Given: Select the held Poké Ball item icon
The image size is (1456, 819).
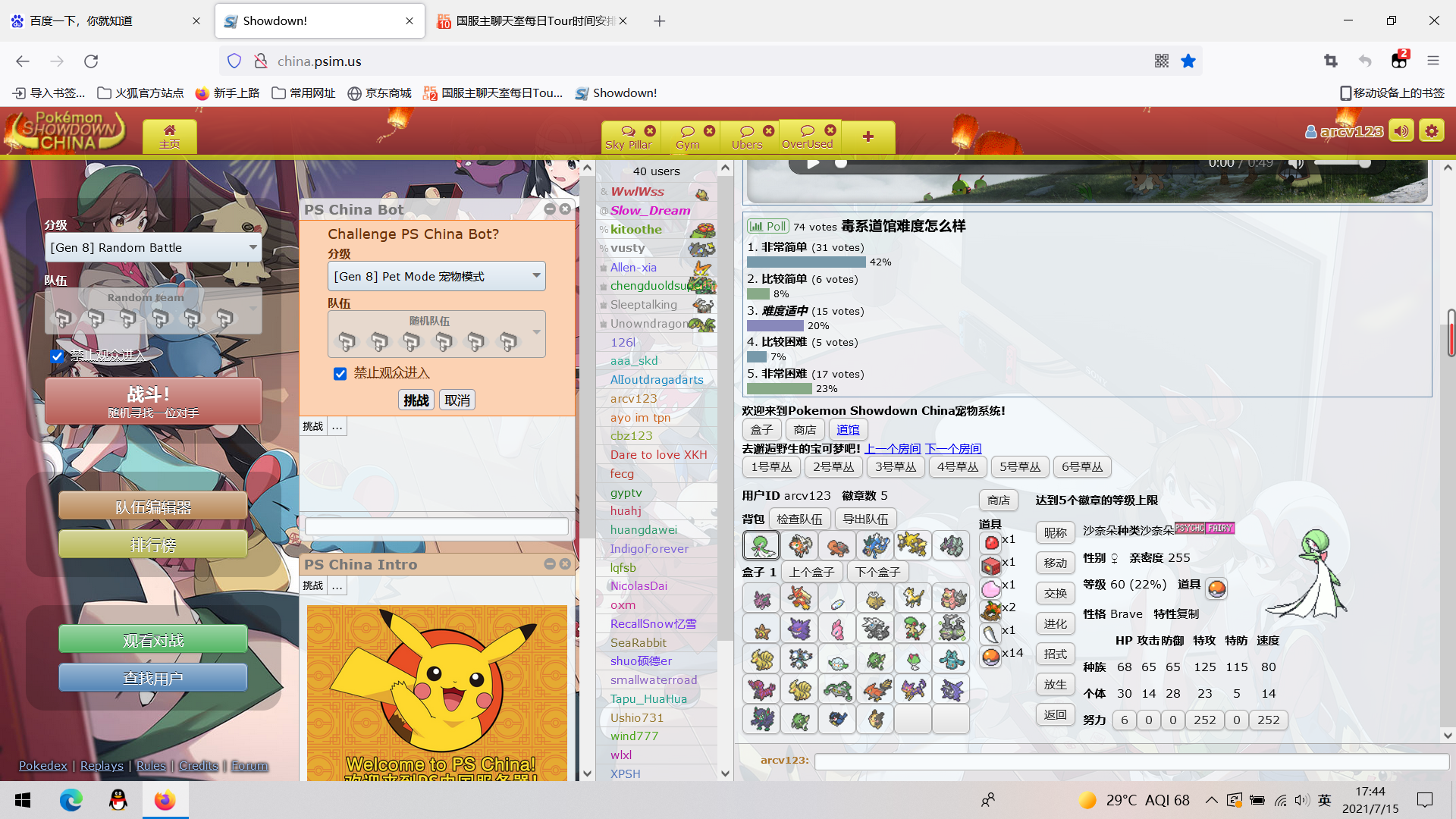Looking at the screenshot, I should pos(1217,588).
